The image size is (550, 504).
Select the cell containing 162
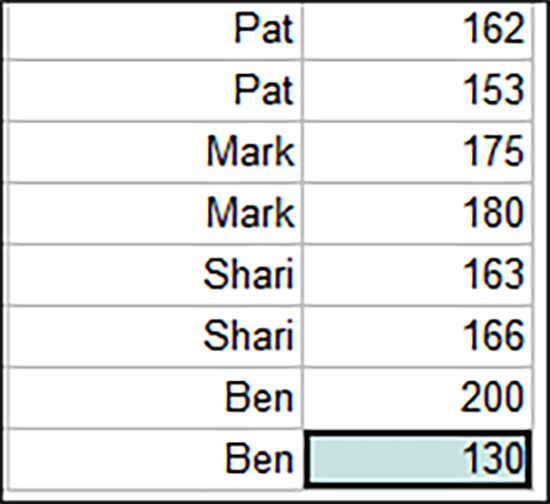[417, 30]
